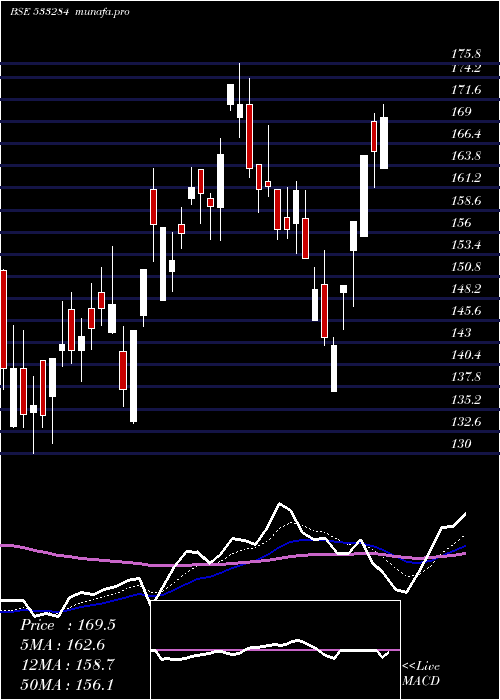Select the 145.6 price axis label
Screen dimensions: 500x700
tap(466, 311)
